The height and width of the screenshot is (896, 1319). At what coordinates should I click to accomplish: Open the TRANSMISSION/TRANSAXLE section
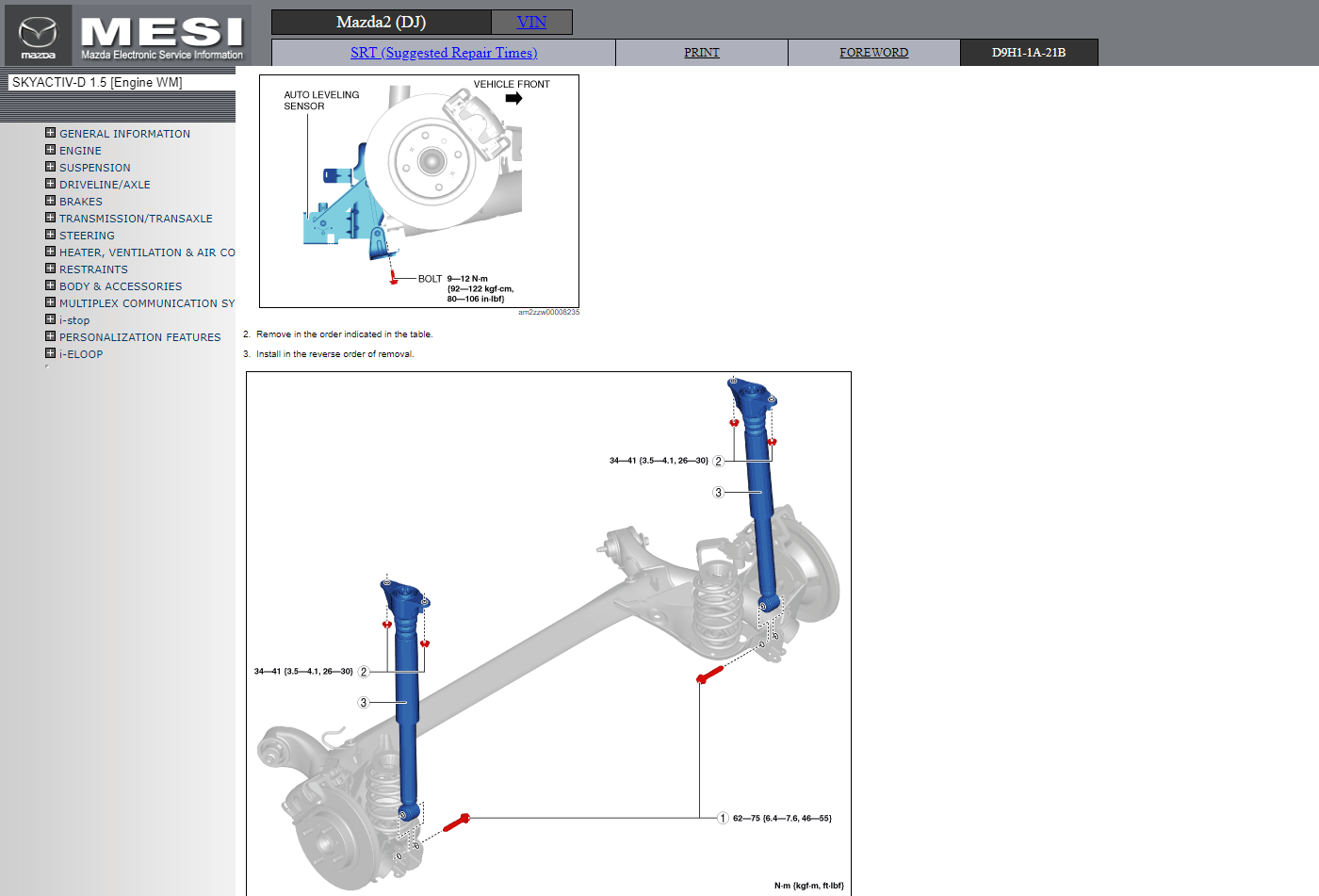(x=136, y=219)
